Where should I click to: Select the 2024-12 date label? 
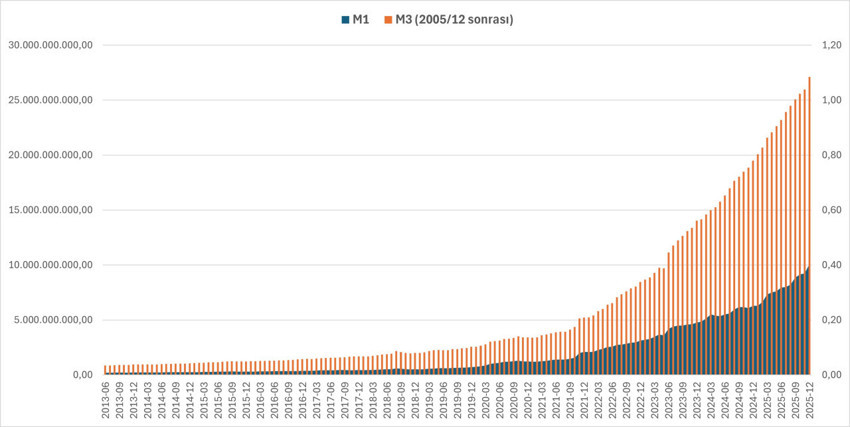point(754,399)
